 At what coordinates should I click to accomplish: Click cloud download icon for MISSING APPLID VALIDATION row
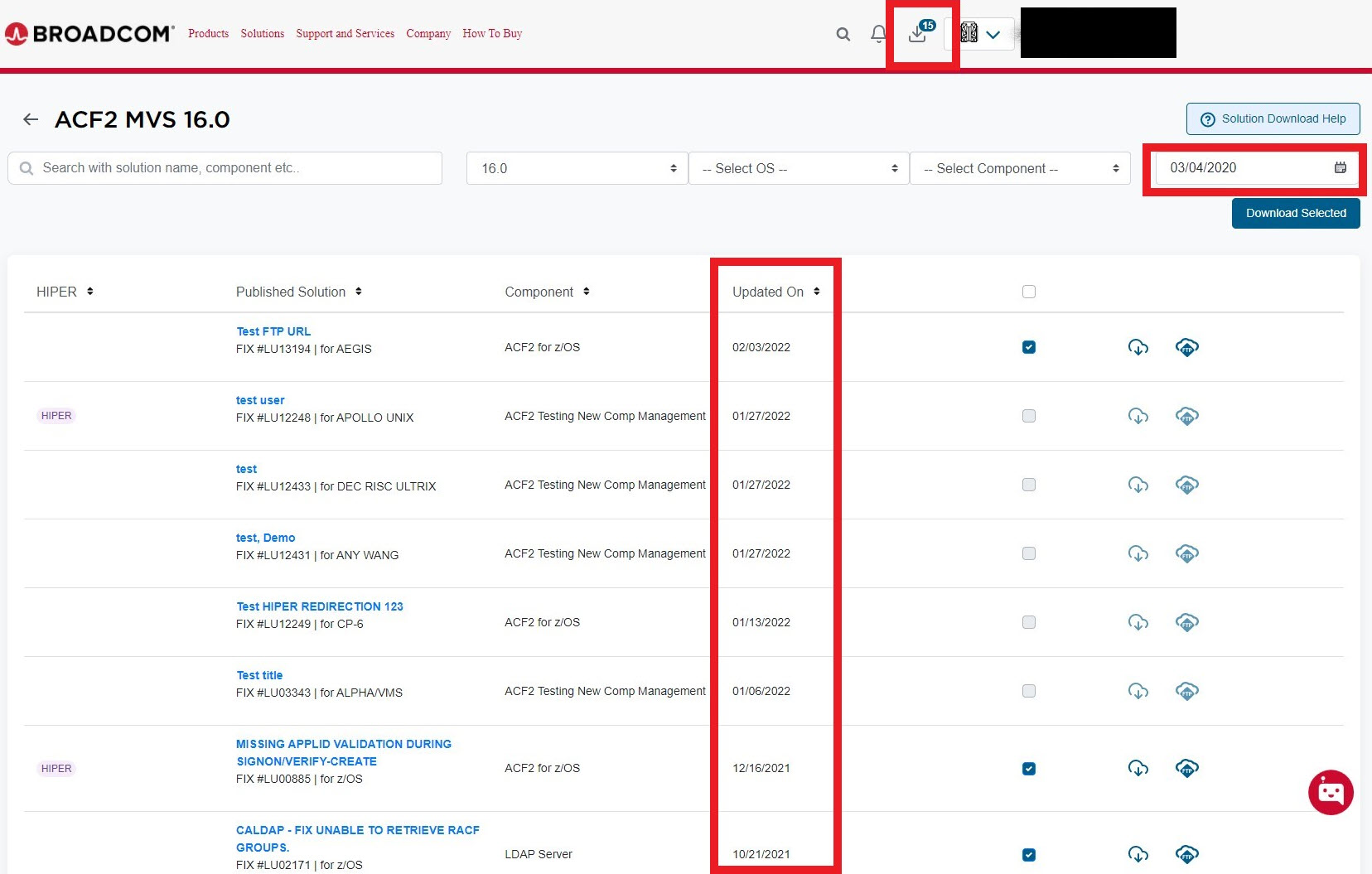[x=1138, y=769]
